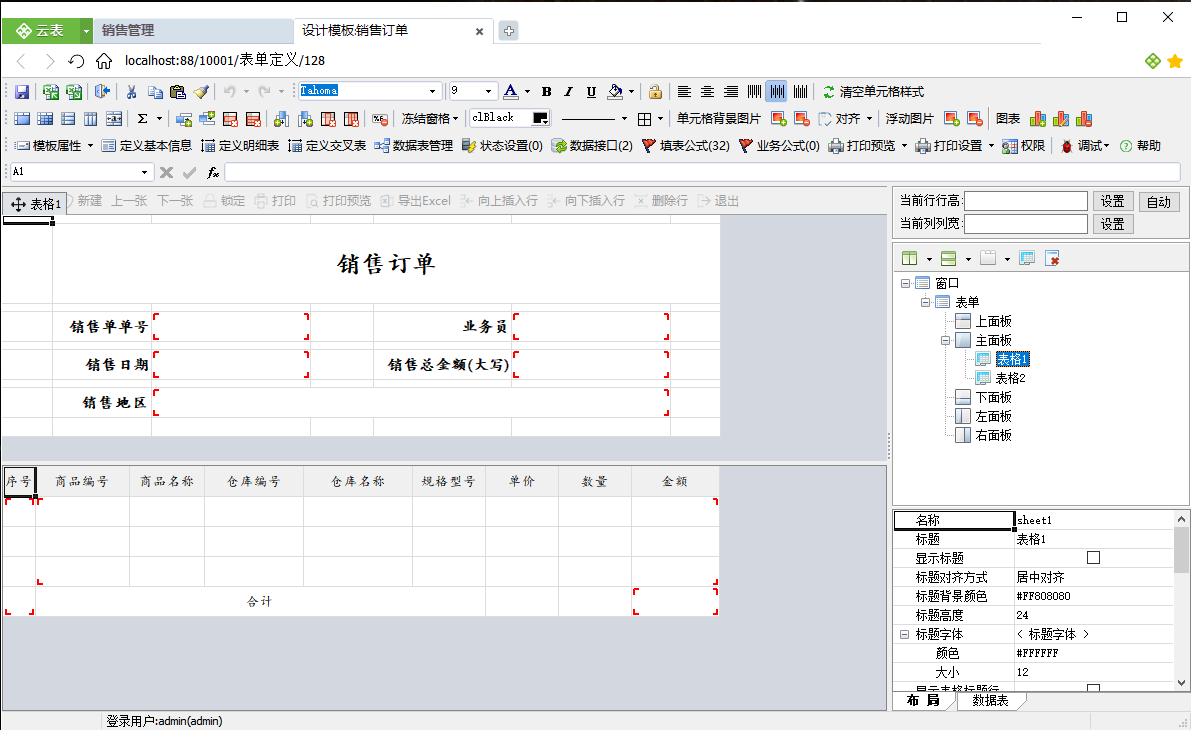This screenshot has height=730, width=1191.
Task: Click the Undo arrow icon
Action: coord(229,92)
